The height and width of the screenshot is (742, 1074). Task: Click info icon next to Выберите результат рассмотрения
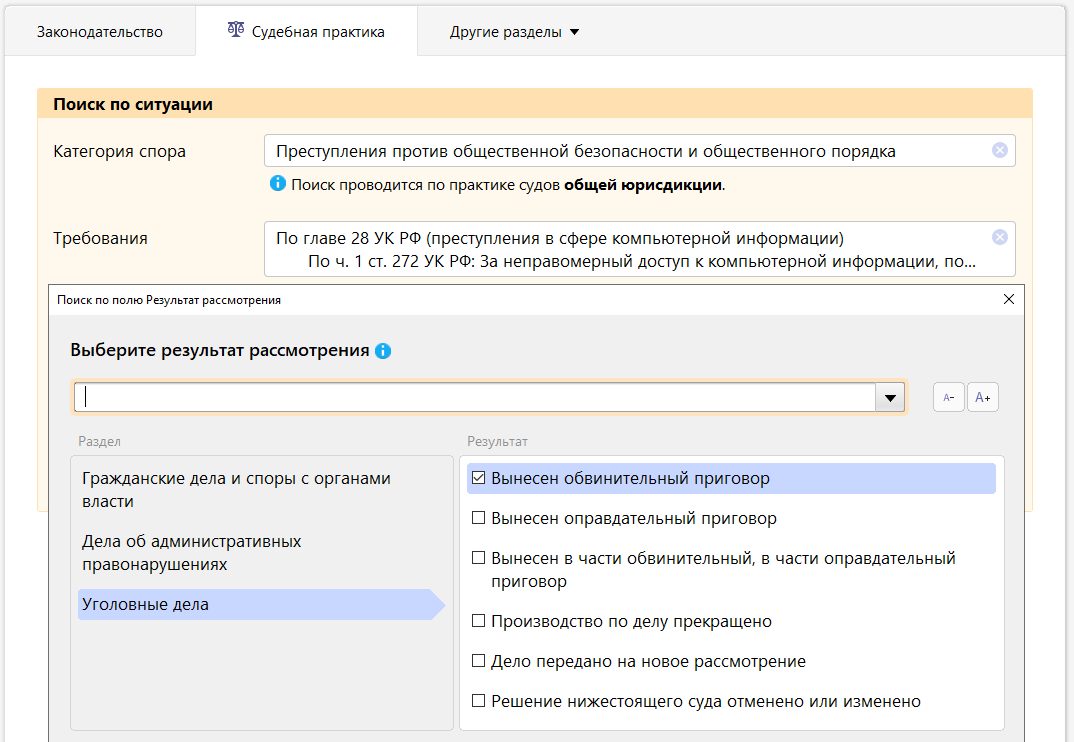[x=383, y=351]
